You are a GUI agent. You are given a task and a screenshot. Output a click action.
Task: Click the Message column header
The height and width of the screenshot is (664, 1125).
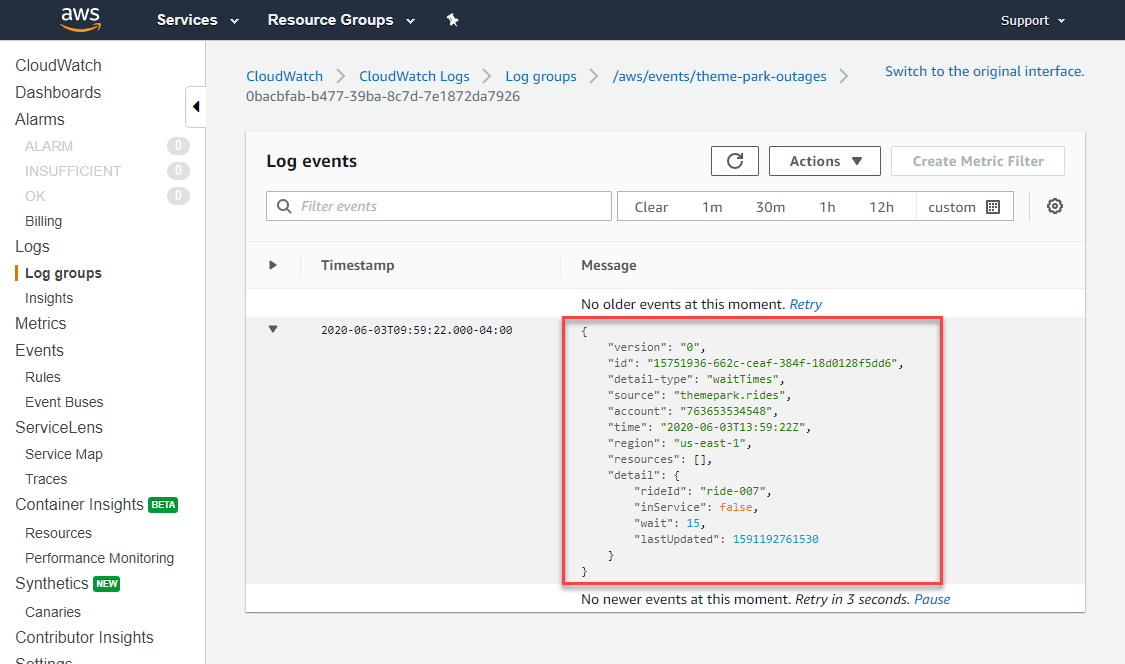[608, 265]
